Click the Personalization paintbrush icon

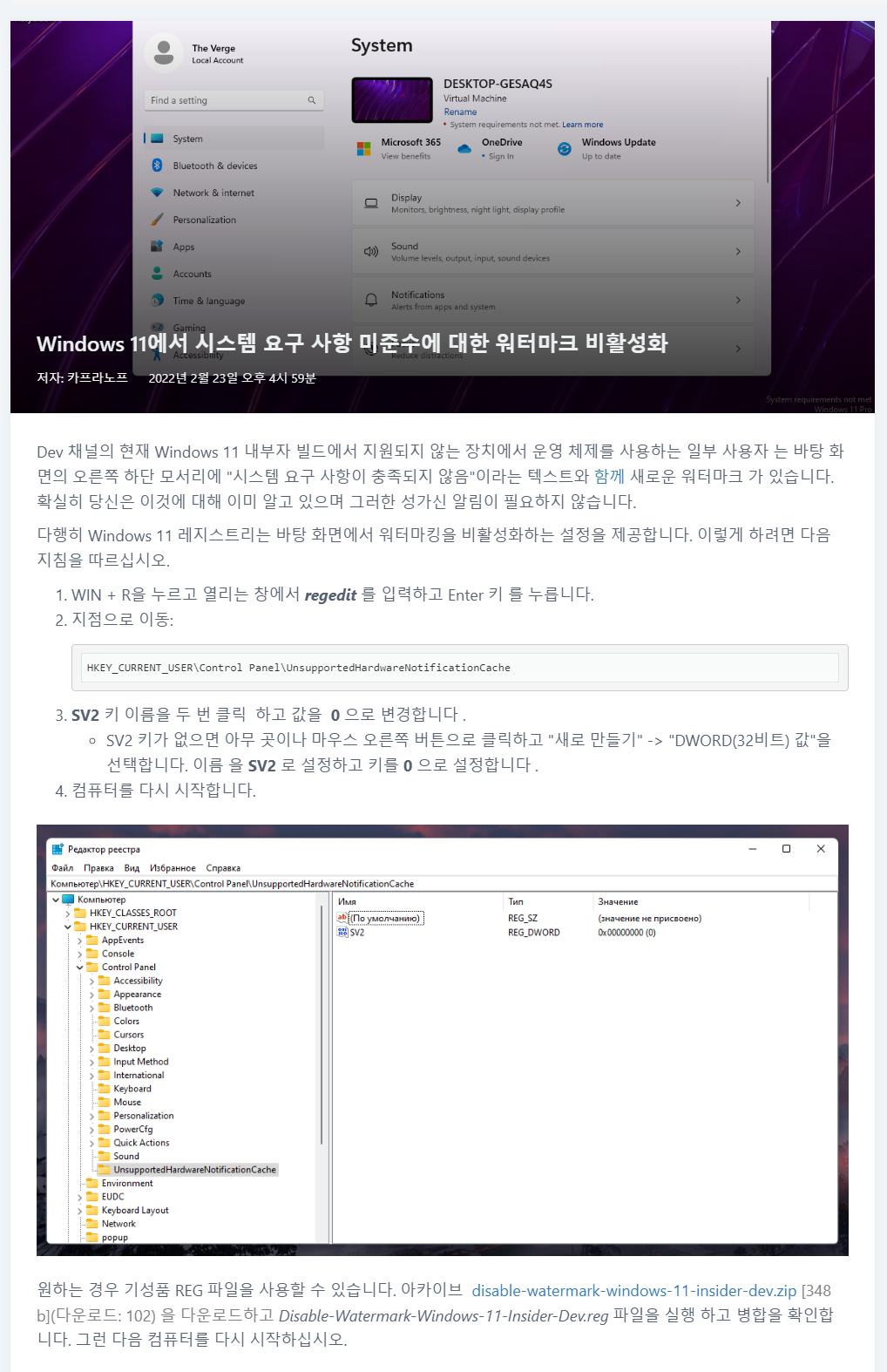(x=157, y=220)
